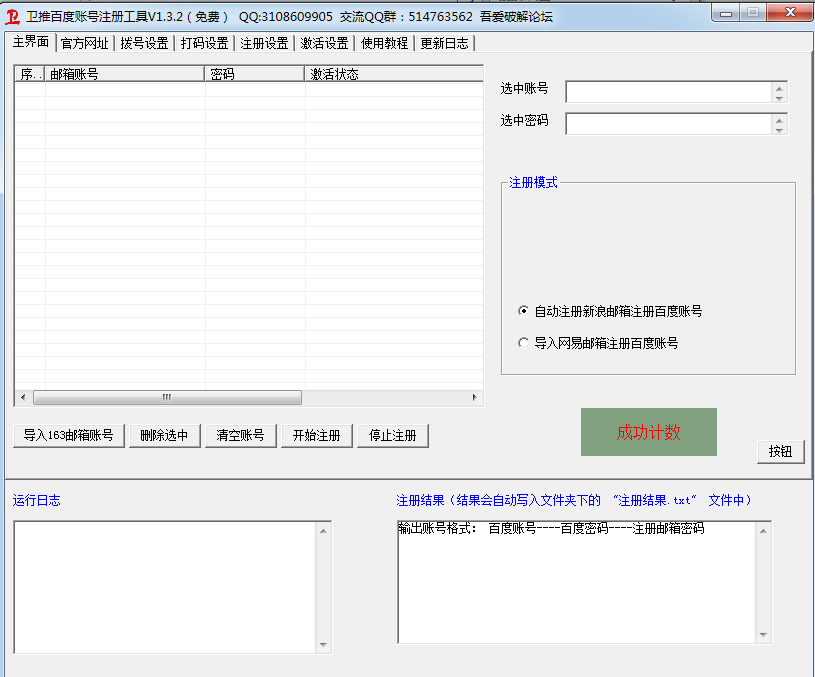Image resolution: width=815 pixels, height=677 pixels.
Task: Sort by the 序 column header
Action: click(30, 74)
